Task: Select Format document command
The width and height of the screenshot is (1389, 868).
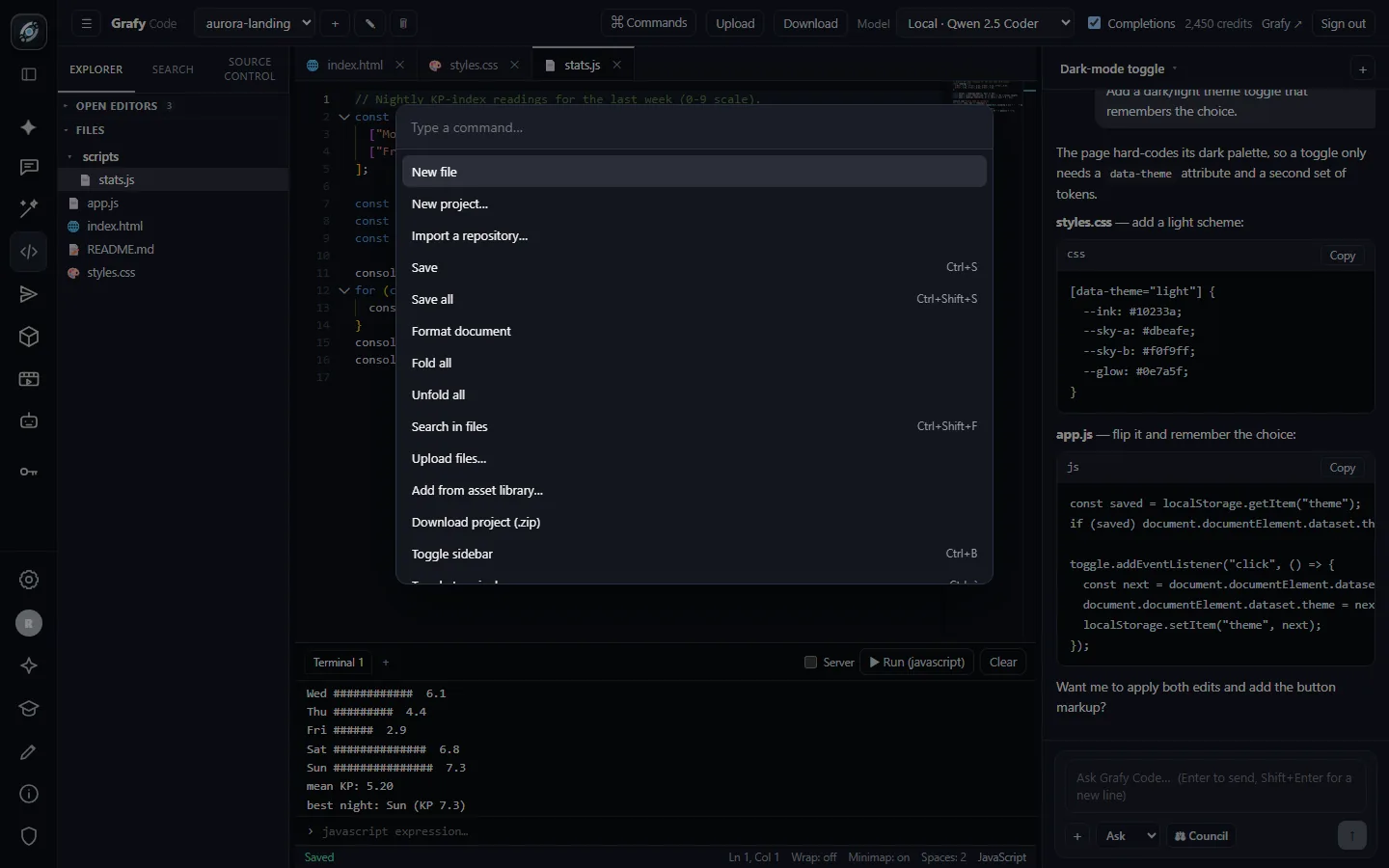Action: [694, 331]
